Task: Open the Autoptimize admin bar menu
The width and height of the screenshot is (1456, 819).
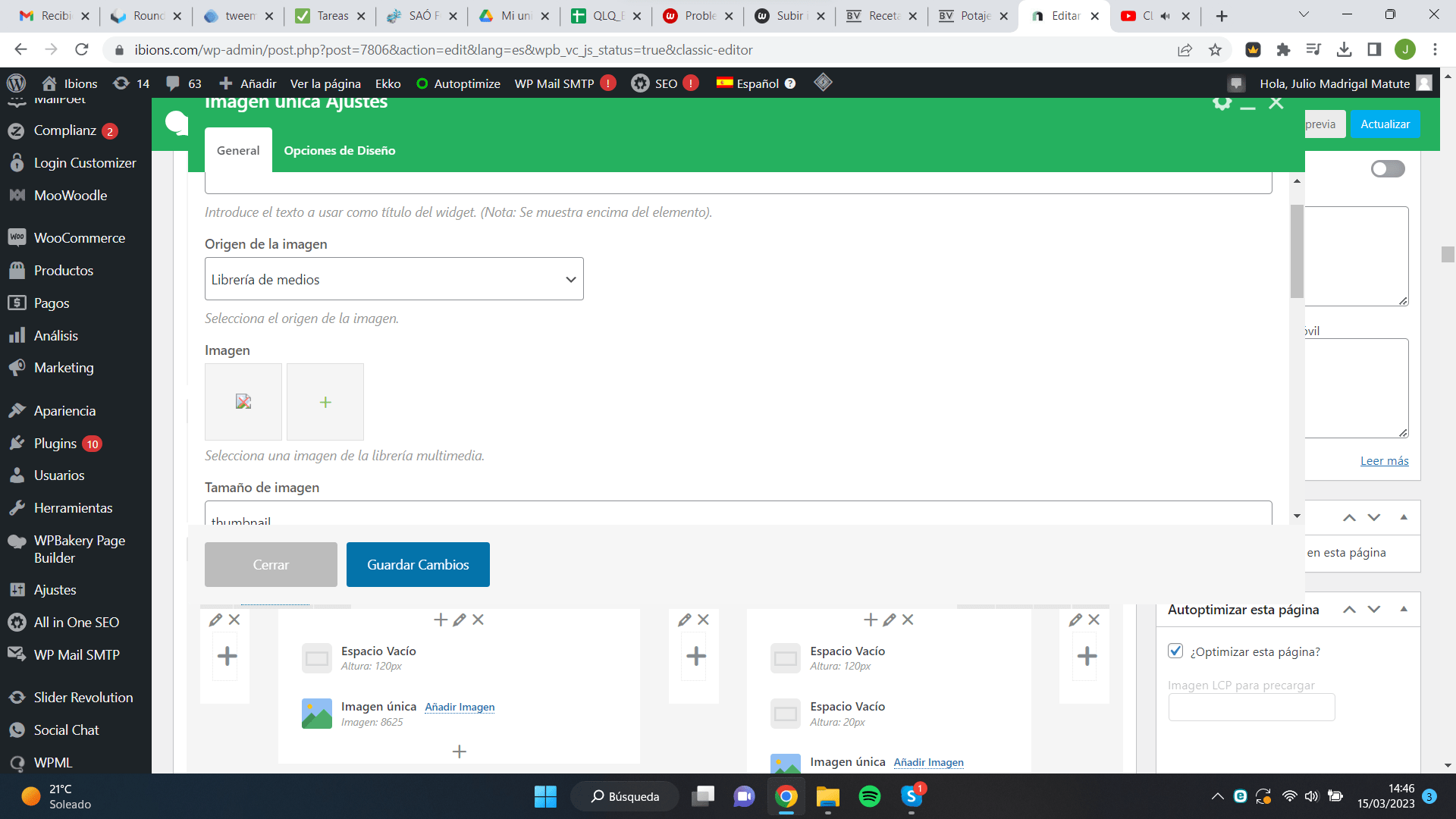Action: (458, 83)
